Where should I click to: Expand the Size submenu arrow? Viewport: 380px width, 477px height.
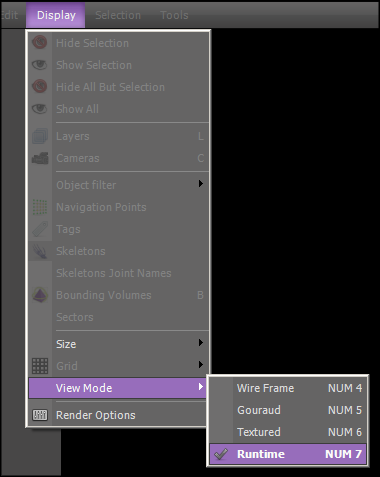(x=201, y=343)
